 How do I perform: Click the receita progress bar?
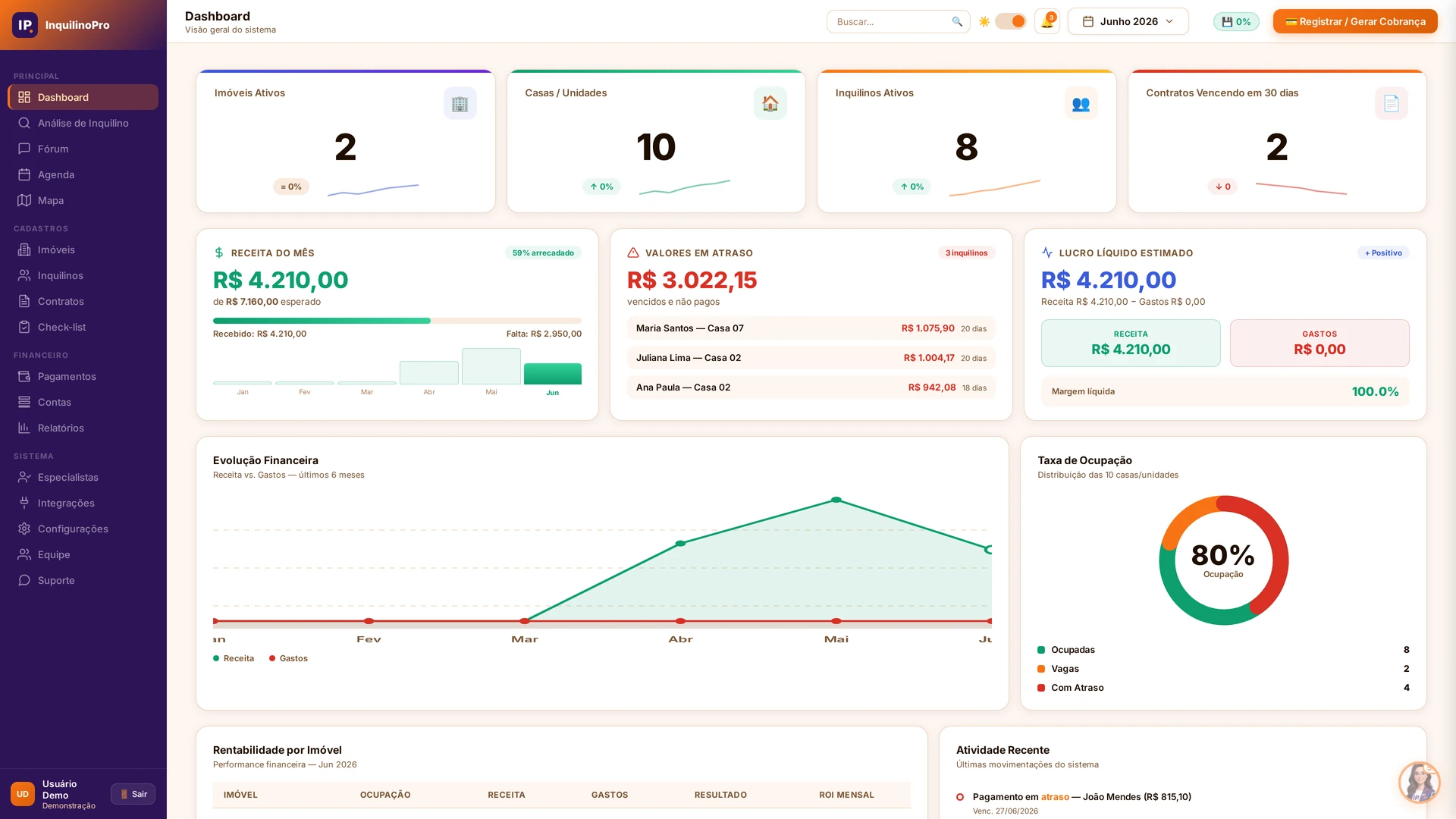397,321
